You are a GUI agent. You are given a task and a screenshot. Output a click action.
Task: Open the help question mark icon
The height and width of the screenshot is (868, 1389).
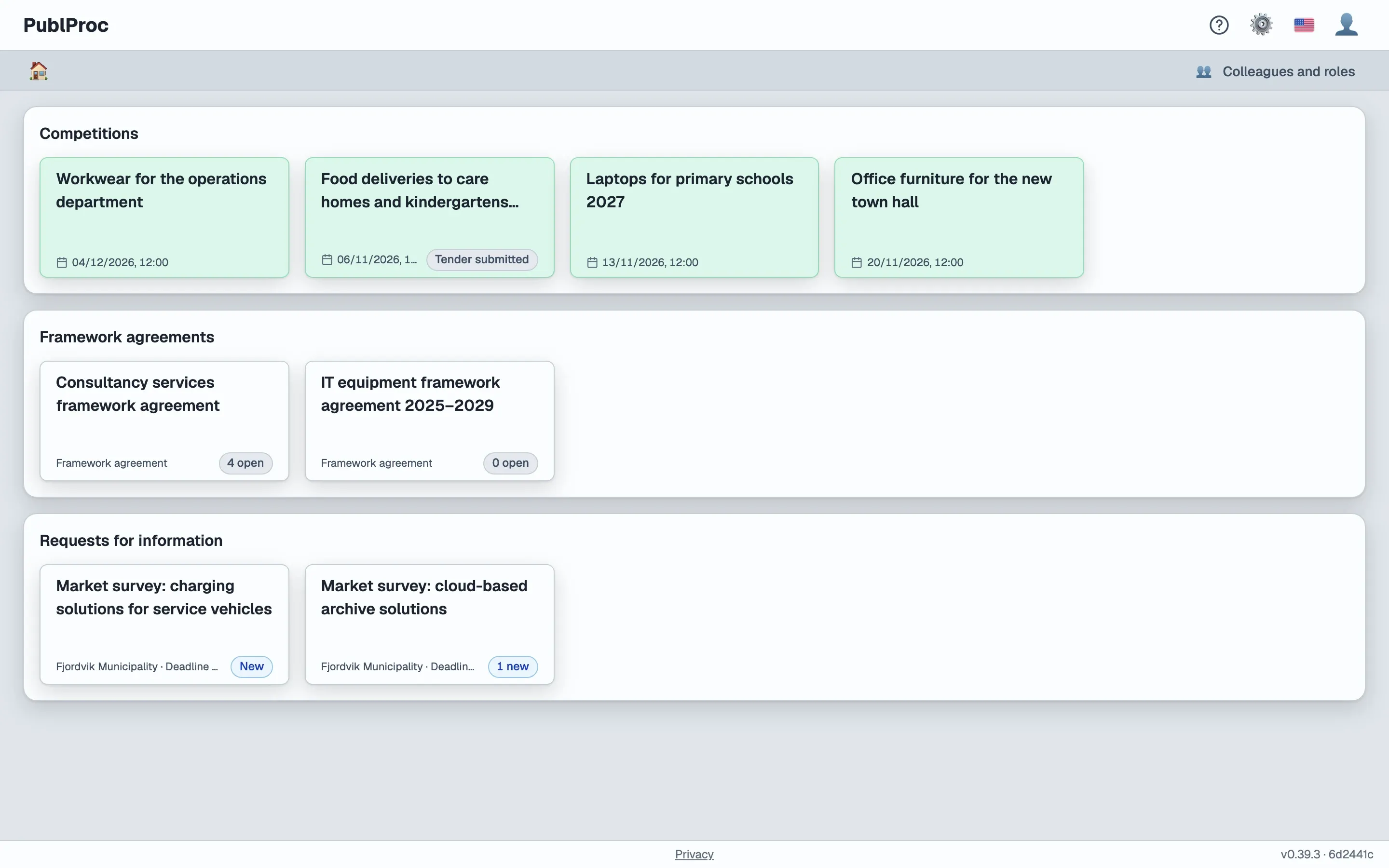tap(1219, 25)
